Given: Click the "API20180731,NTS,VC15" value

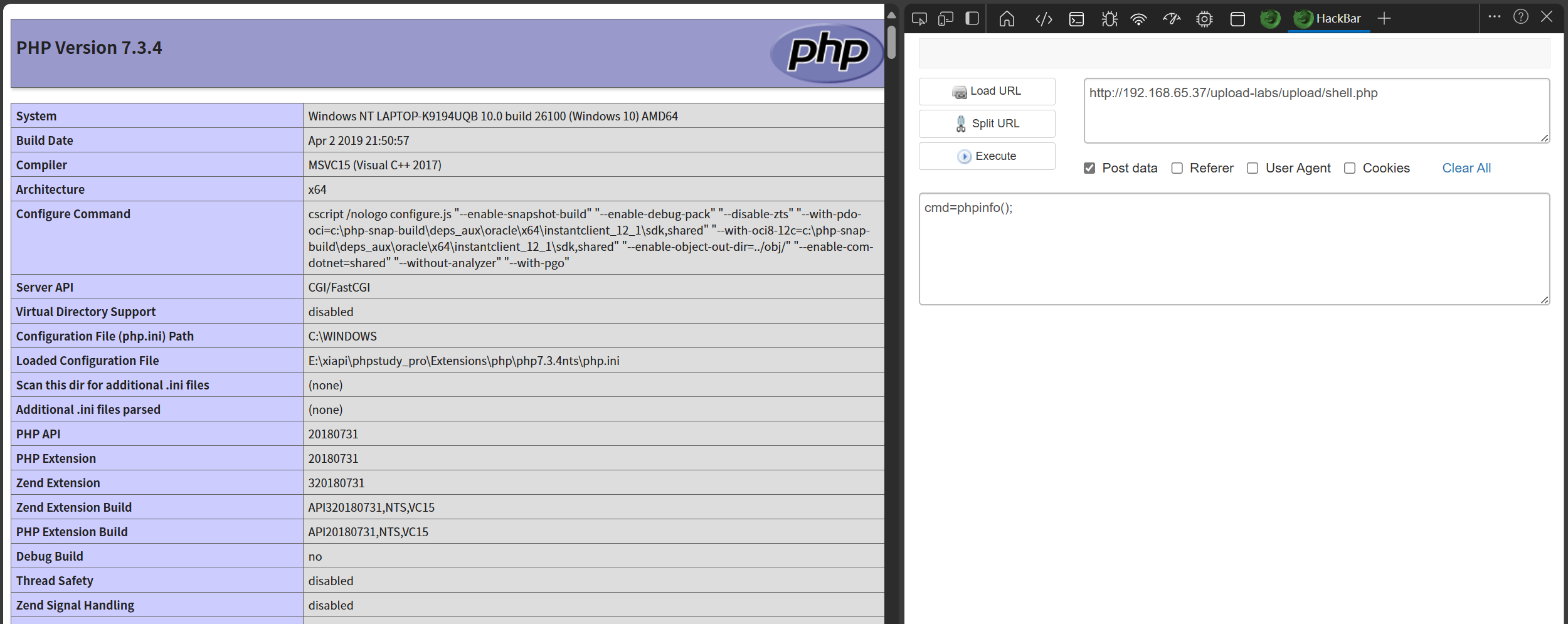Looking at the screenshot, I should coord(368,532).
